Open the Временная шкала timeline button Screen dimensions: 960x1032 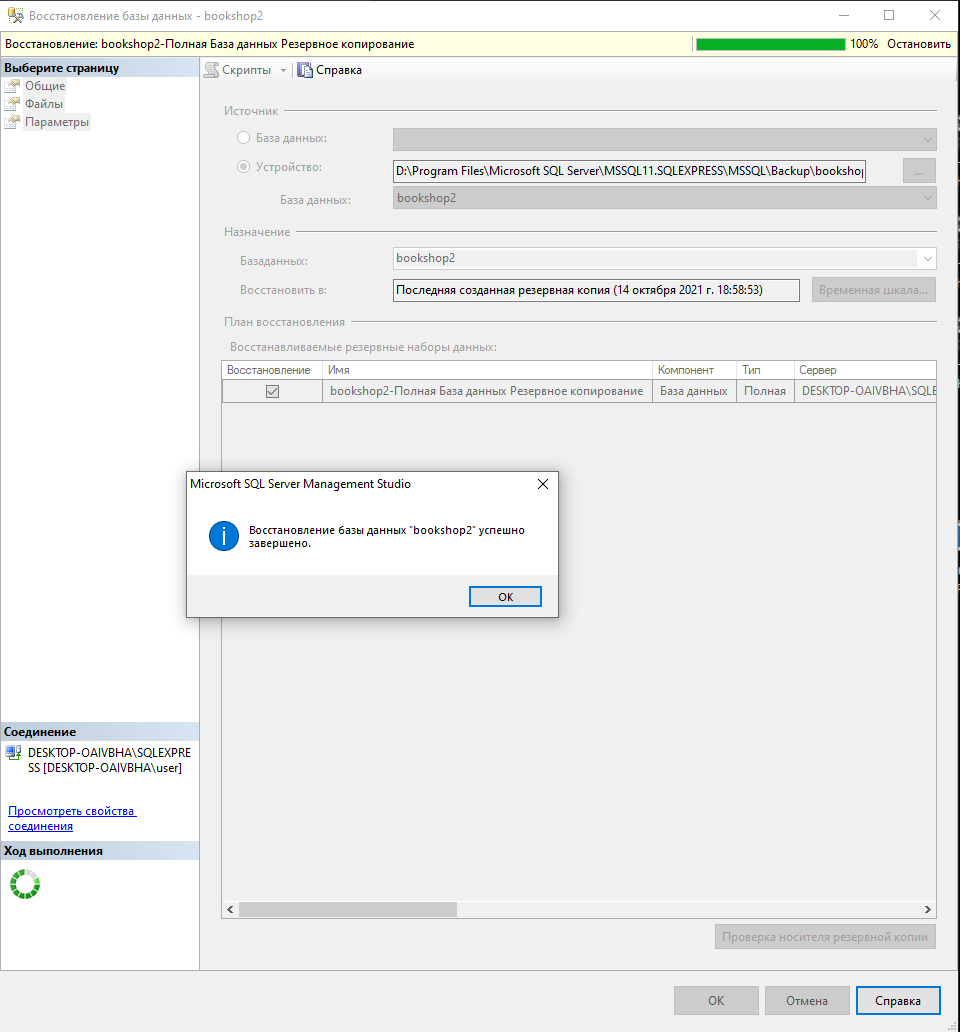pos(873,290)
